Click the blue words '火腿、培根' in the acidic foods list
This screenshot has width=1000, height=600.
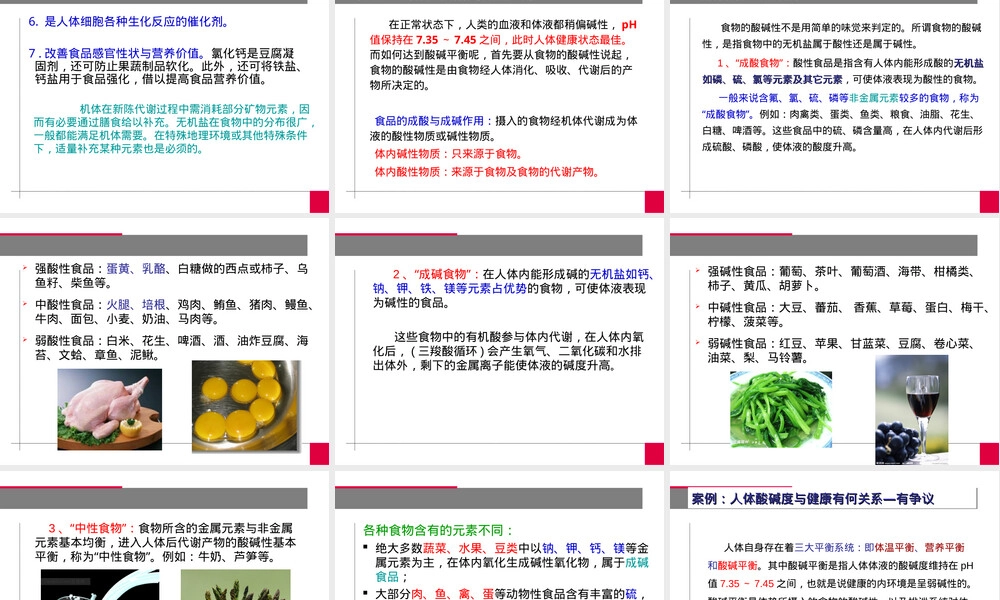tap(136, 305)
